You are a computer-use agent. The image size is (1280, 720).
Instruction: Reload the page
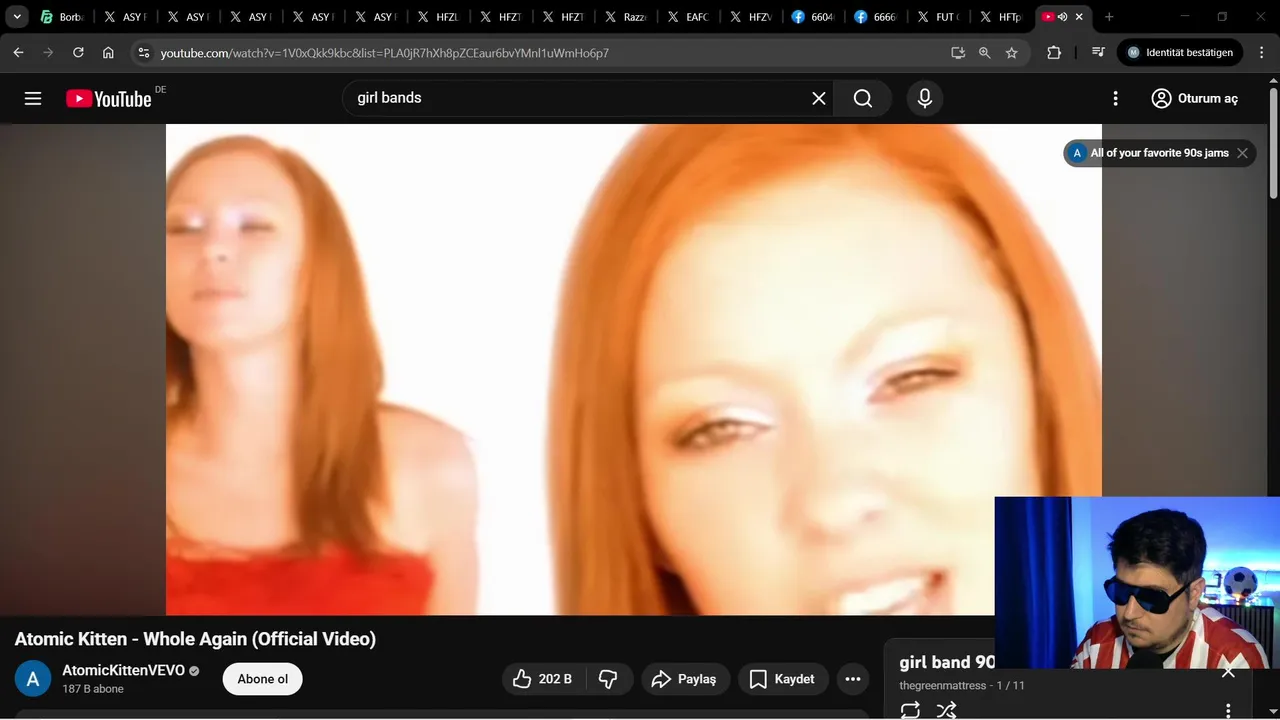pyautogui.click(x=78, y=53)
